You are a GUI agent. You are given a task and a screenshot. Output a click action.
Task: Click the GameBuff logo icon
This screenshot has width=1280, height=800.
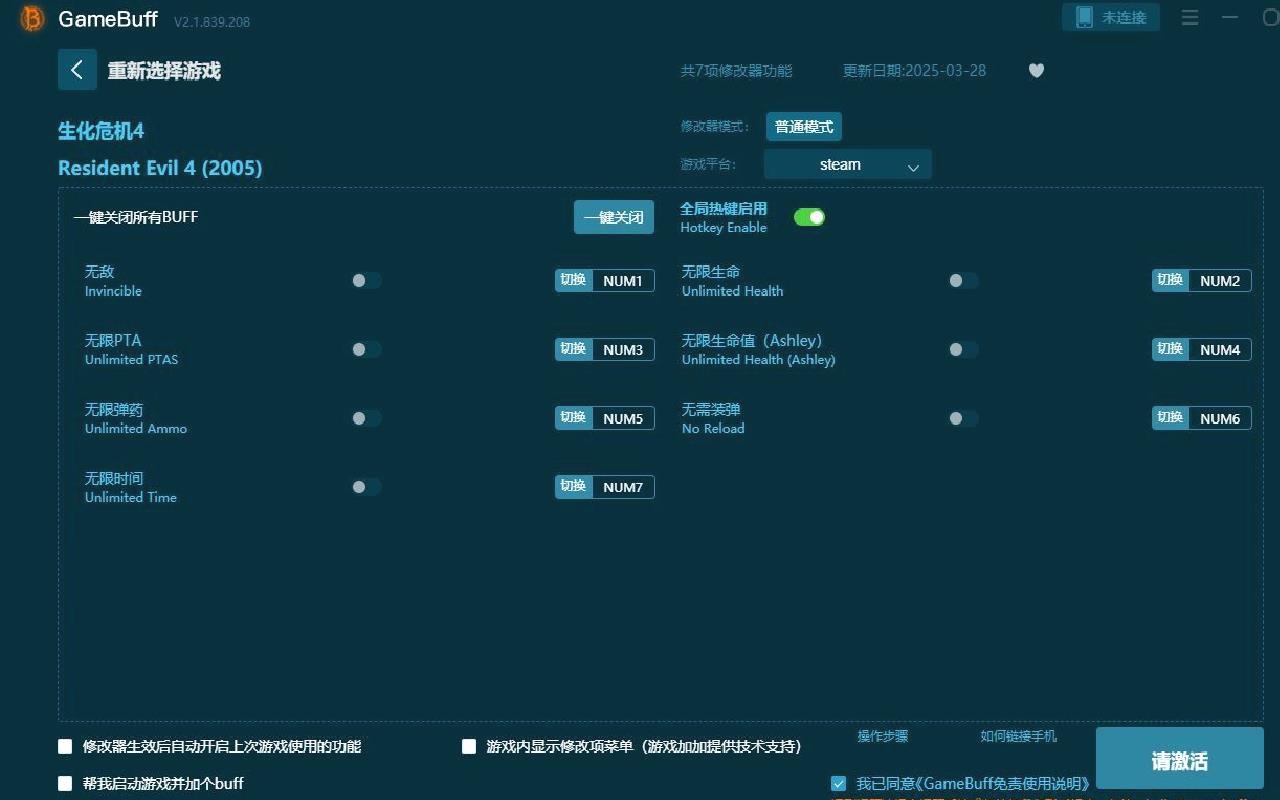[x=32, y=18]
